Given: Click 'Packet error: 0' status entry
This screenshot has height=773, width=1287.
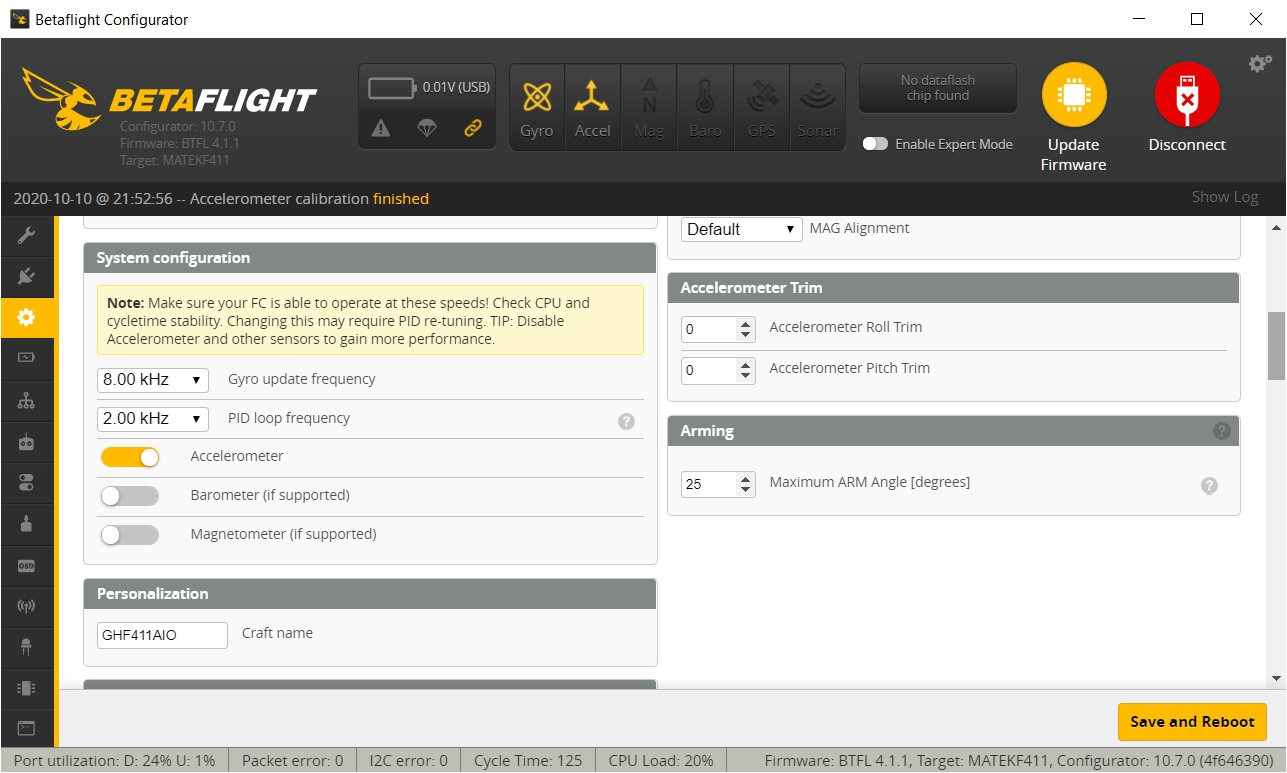Looking at the screenshot, I should (x=292, y=761).
